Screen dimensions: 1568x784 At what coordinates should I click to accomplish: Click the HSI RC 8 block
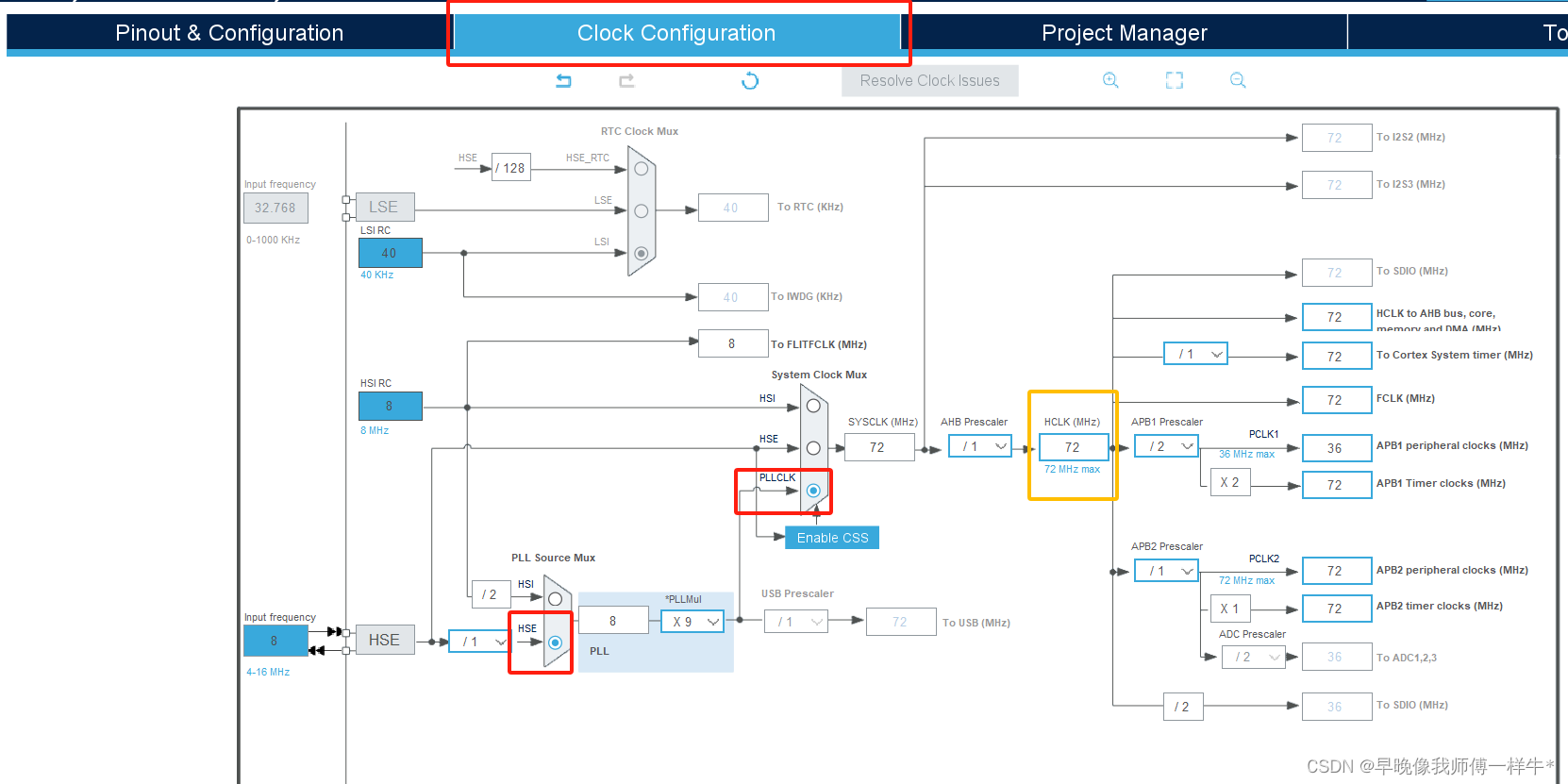tap(391, 406)
